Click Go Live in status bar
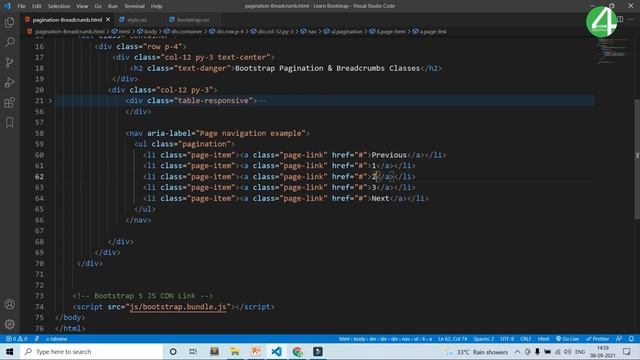Screen dimensions: 640x360 click(567, 339)
